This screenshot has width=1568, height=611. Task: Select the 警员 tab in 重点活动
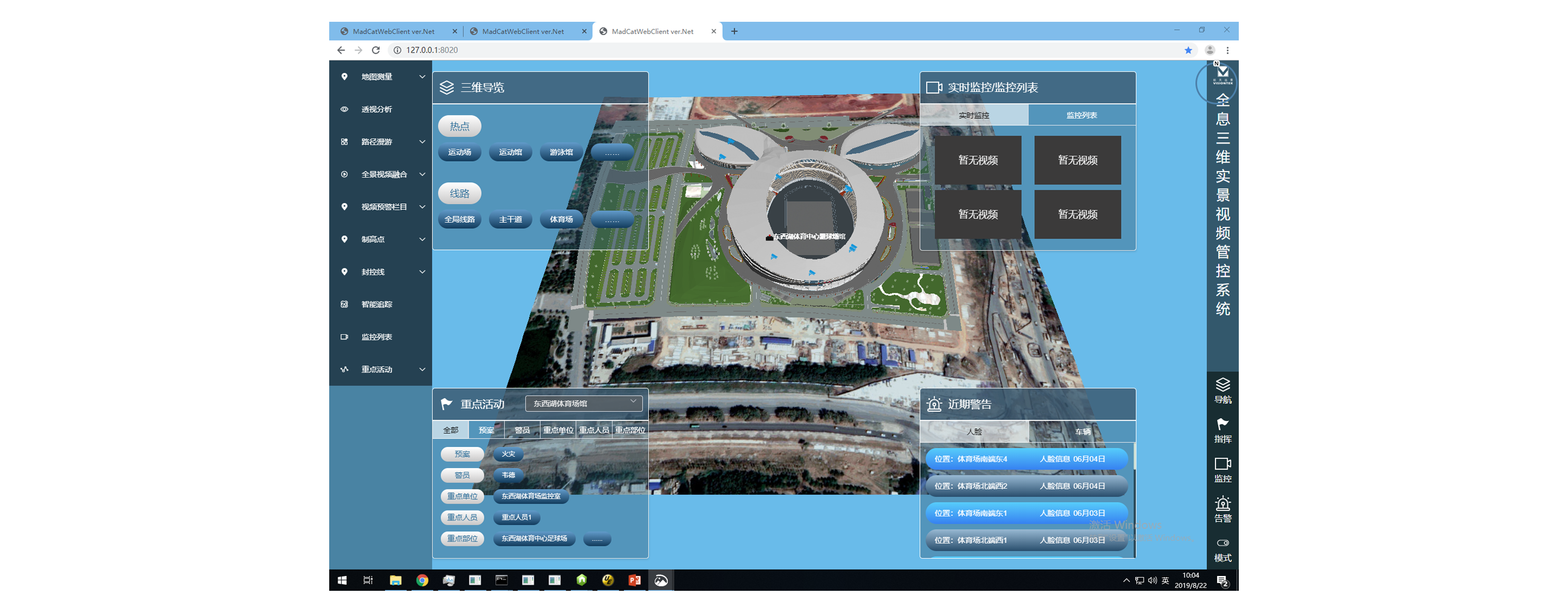point(521,430)
